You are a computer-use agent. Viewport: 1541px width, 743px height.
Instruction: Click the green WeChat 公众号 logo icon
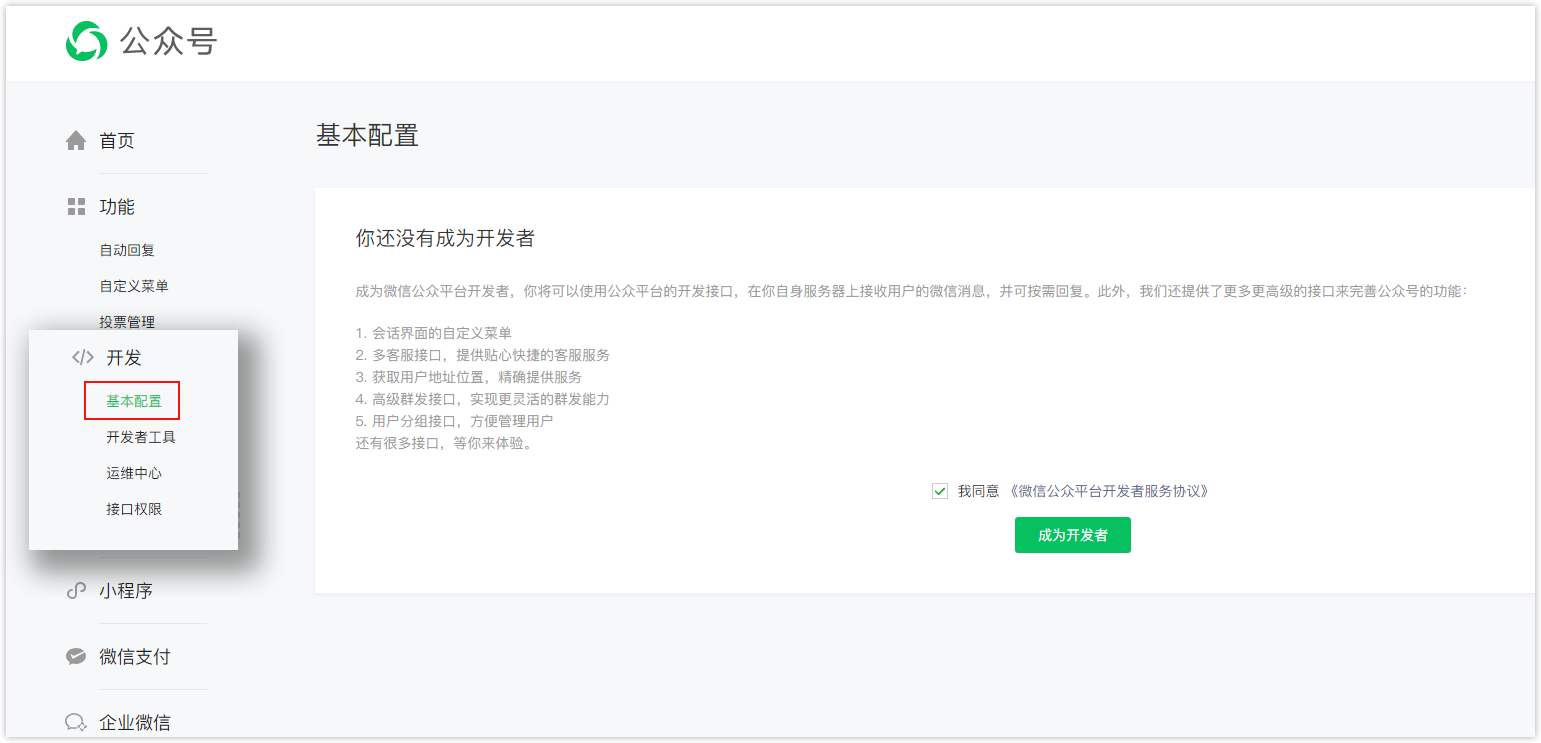(86, 41)
